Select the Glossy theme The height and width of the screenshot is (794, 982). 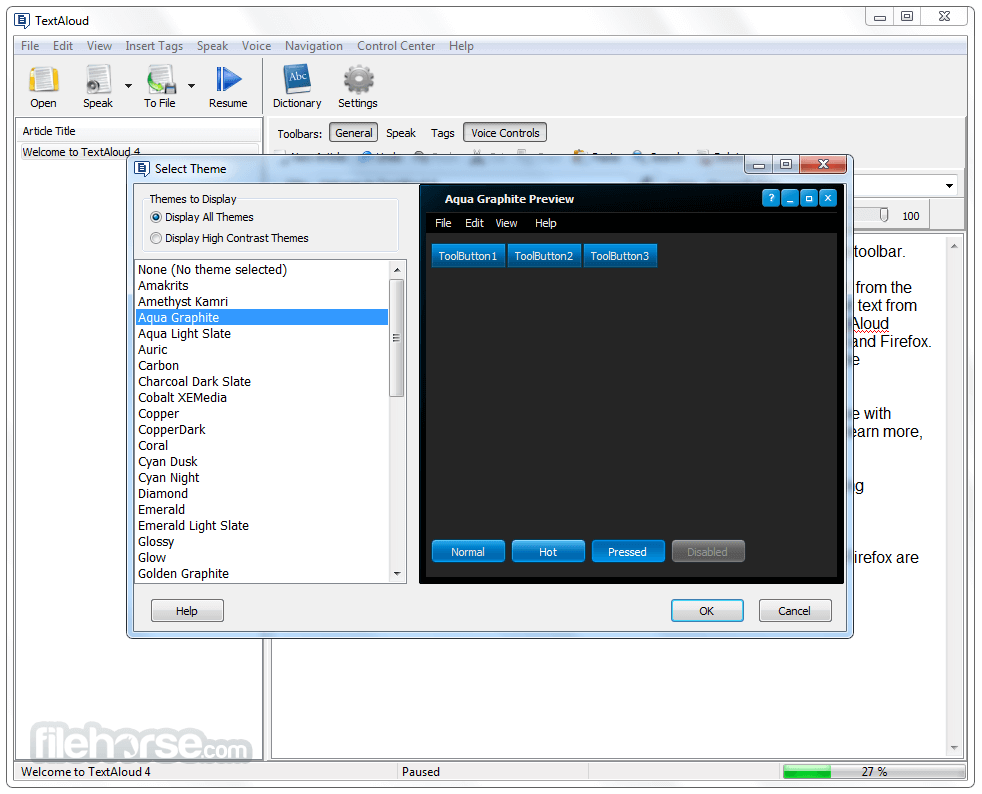[262, 542]
